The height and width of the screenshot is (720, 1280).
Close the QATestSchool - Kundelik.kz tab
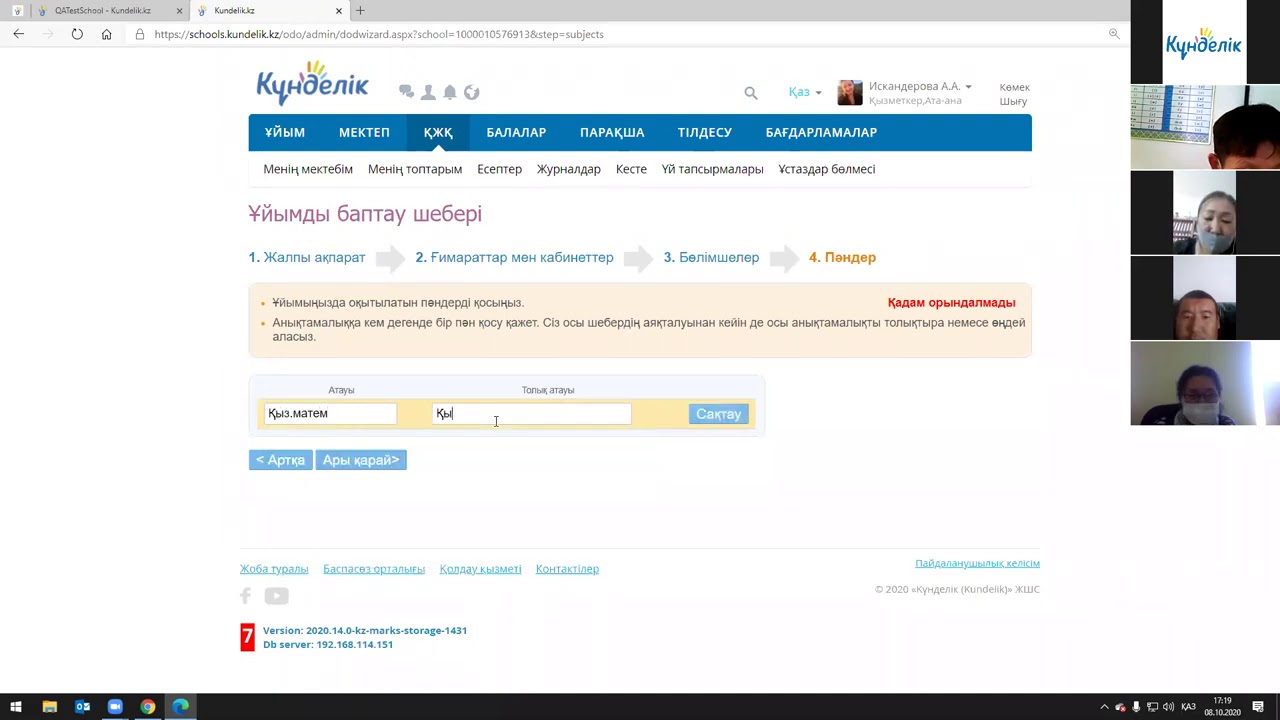coord(180,11)
